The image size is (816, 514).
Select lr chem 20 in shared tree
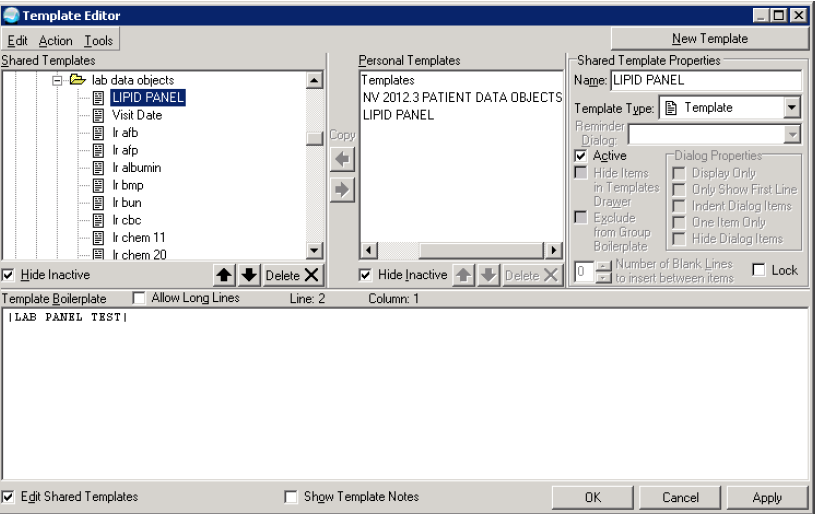(x=139, y=254)
